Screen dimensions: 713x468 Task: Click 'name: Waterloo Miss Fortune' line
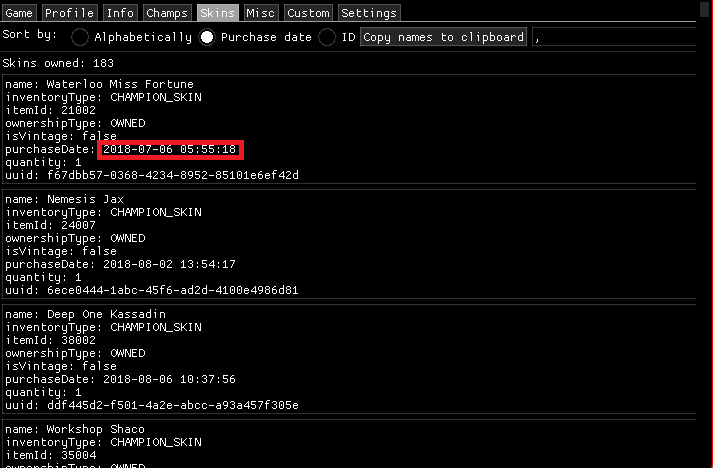point(99,84)
